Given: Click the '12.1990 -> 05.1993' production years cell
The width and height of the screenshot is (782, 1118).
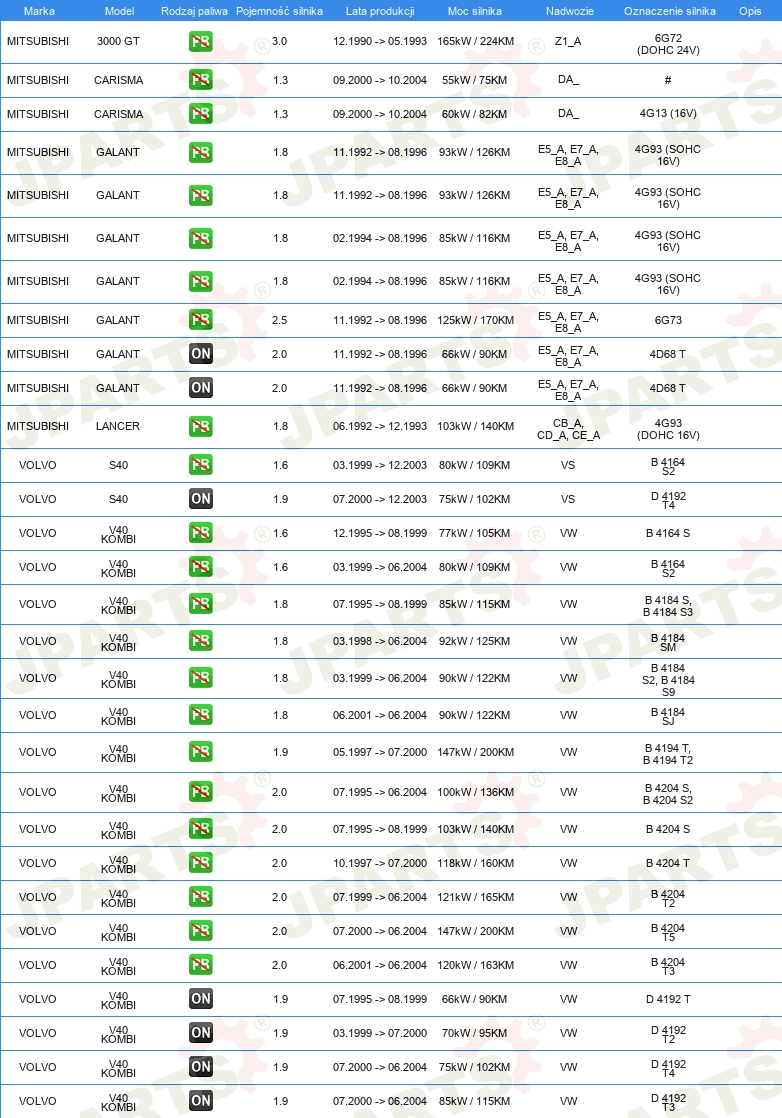Looking at the screenshot, I should tap(380, 41).
